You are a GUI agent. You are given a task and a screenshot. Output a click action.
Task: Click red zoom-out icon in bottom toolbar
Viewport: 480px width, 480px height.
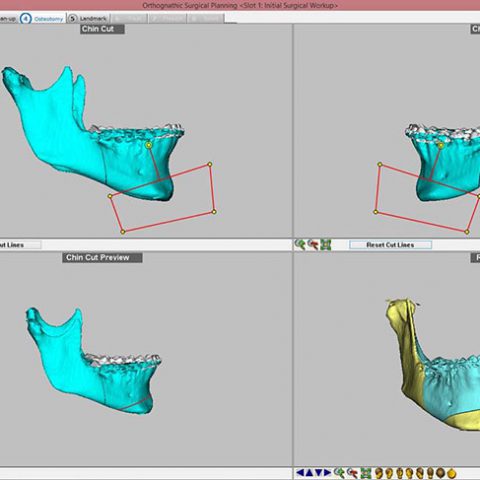[352, 473]
